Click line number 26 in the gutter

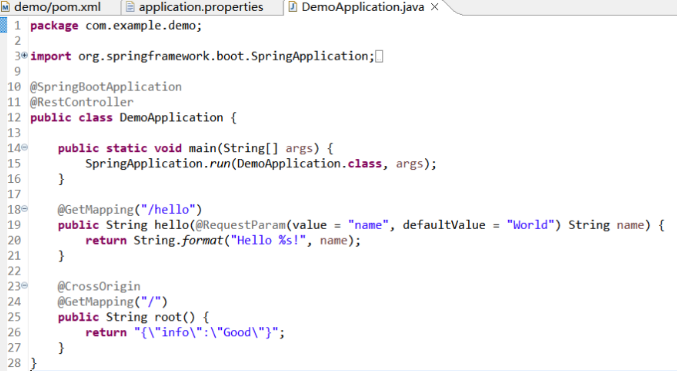coord(14,332)
